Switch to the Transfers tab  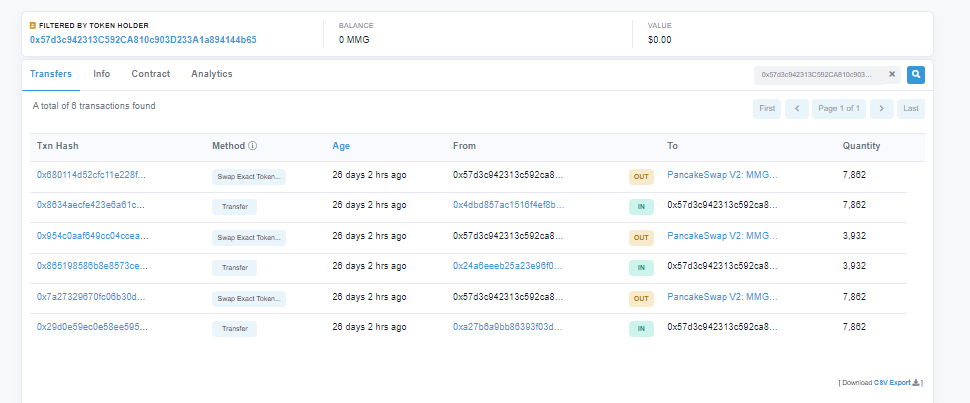click(51, 74)
